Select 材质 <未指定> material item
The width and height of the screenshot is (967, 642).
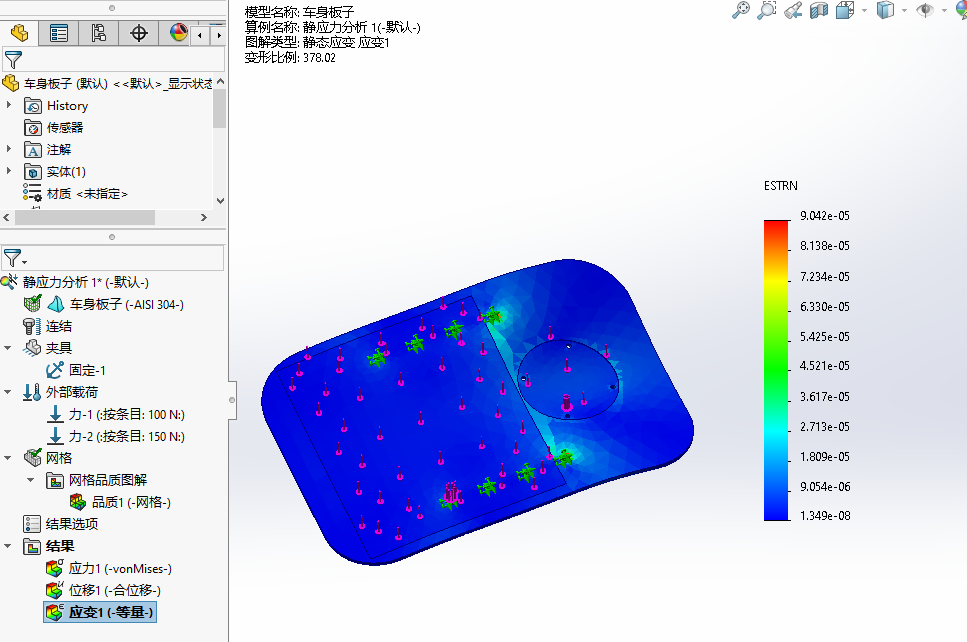pyautogui.click(x=75, y=194)
